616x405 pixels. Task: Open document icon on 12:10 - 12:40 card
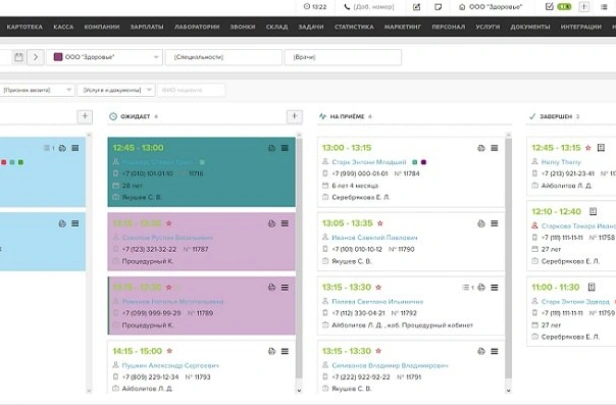pyautogui.click(x=593, y=212)
